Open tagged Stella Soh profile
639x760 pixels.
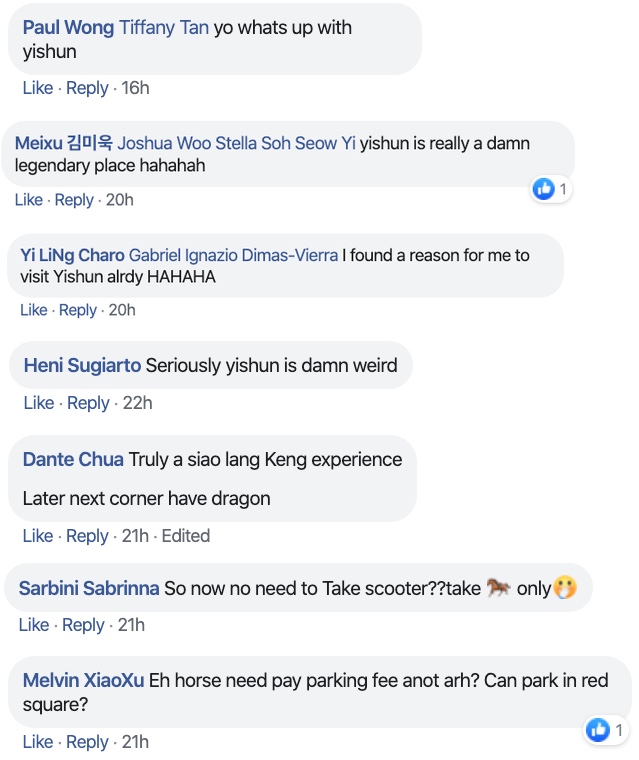[x=252, y=143]
